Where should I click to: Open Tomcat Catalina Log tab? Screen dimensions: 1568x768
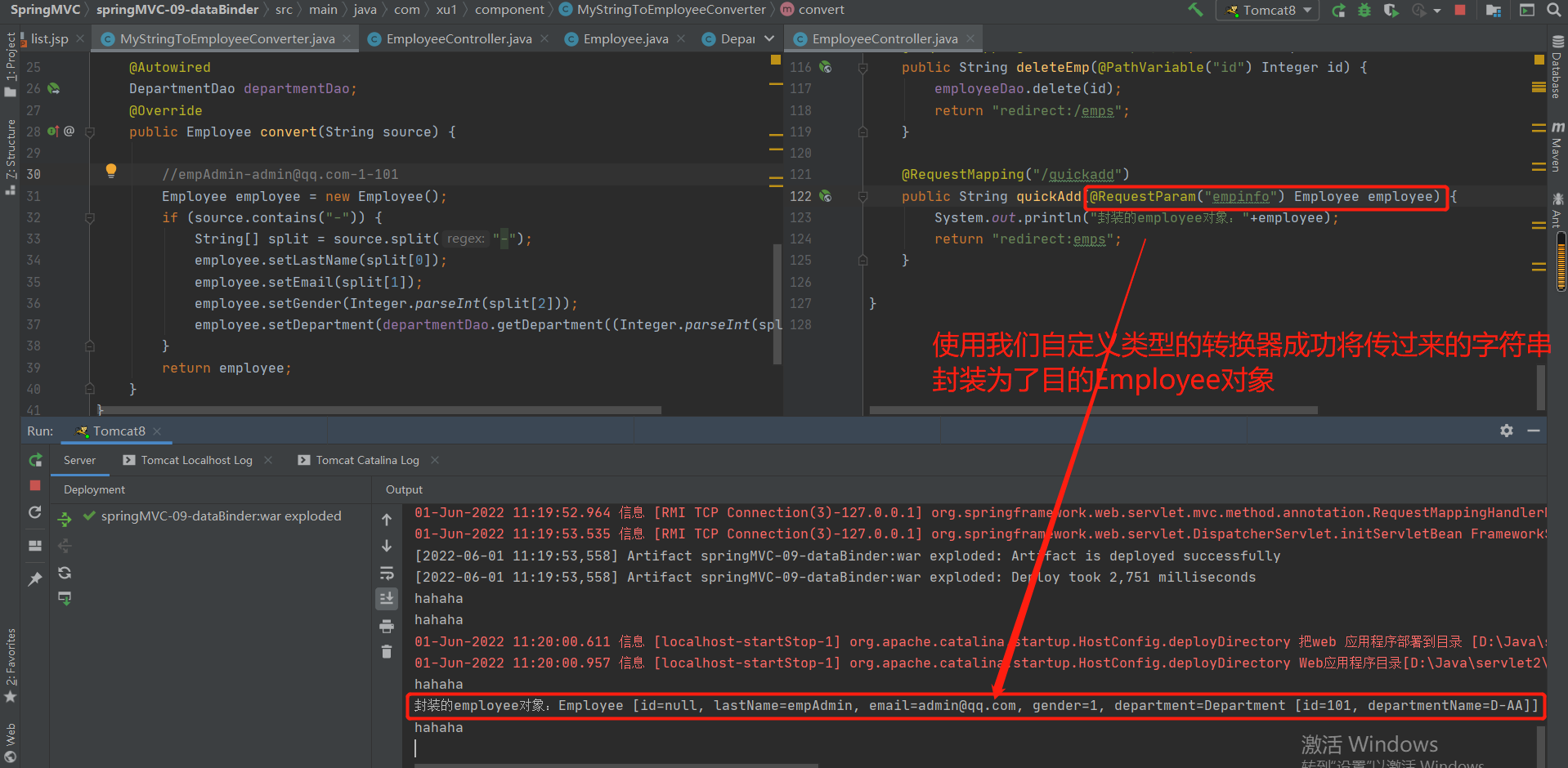pos(367,460)
